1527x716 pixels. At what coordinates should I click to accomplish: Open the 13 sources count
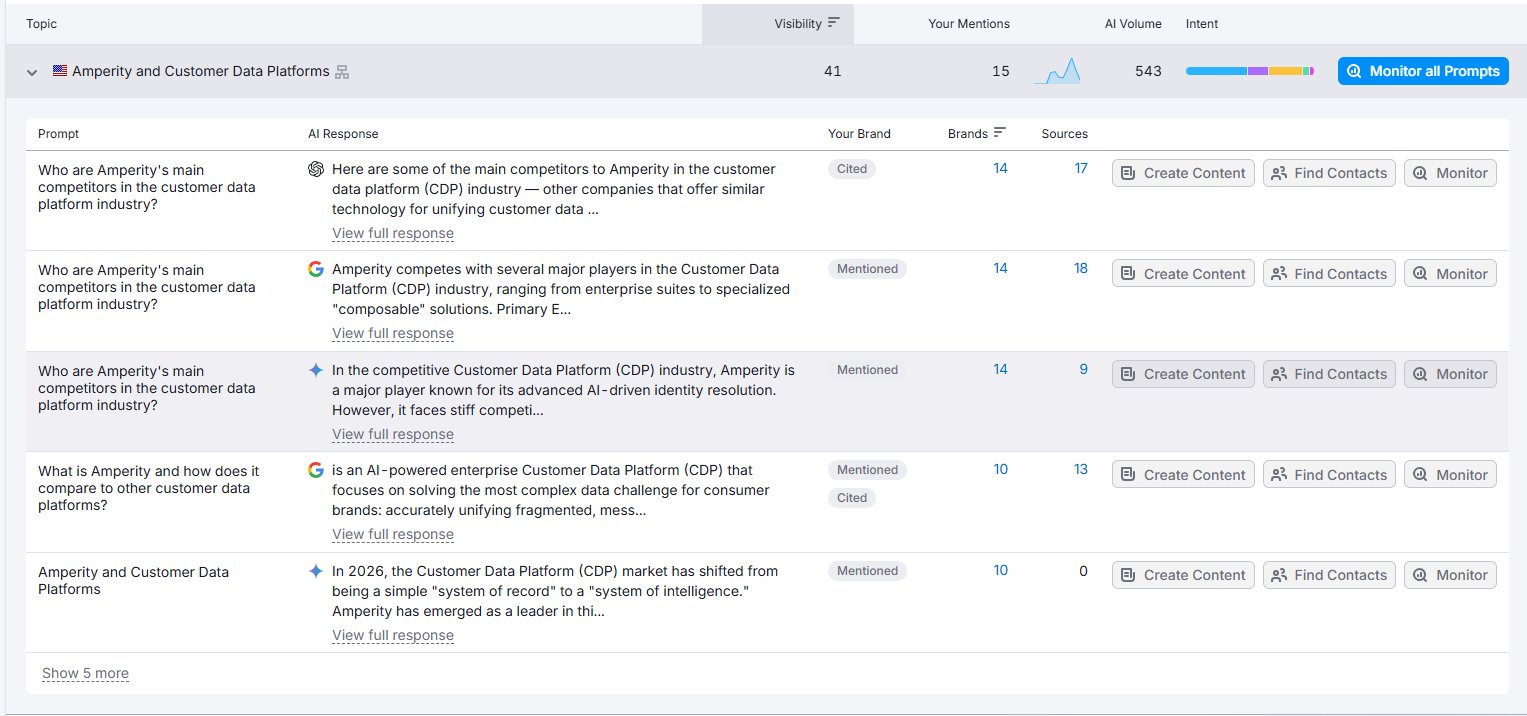(1081, 469)
